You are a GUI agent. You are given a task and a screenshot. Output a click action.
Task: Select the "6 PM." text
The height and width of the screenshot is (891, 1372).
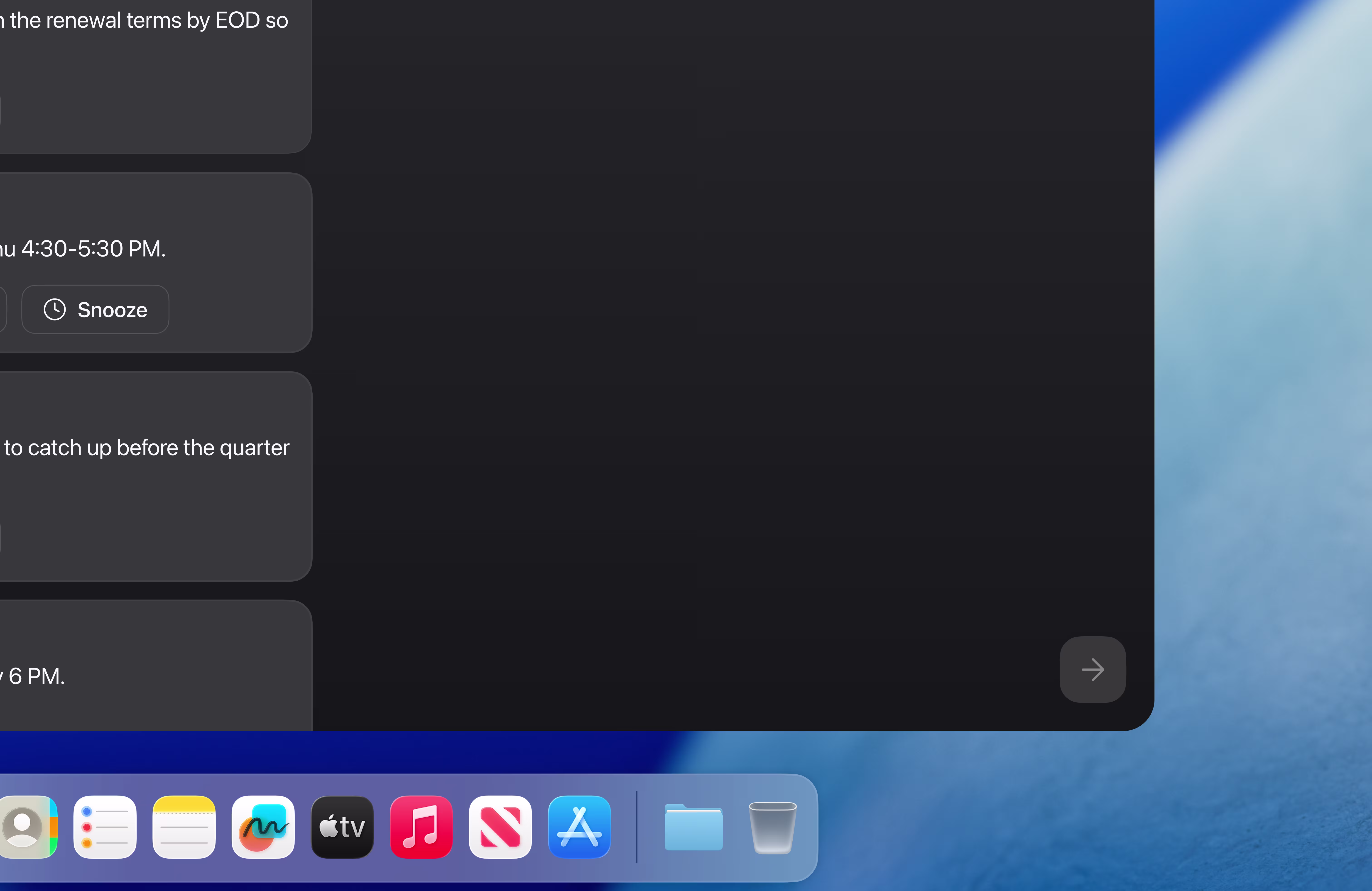[x=37, y=676]
